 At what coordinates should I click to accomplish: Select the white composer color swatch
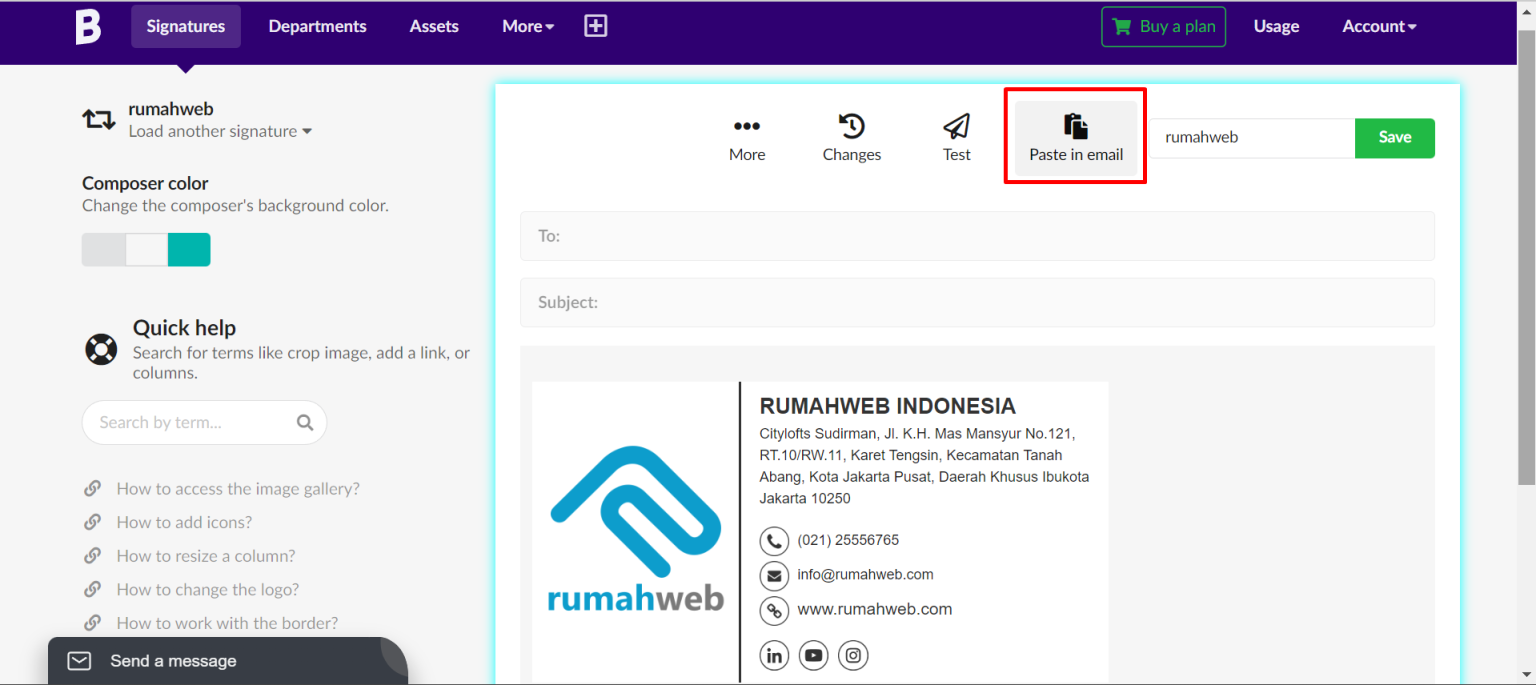146,250
